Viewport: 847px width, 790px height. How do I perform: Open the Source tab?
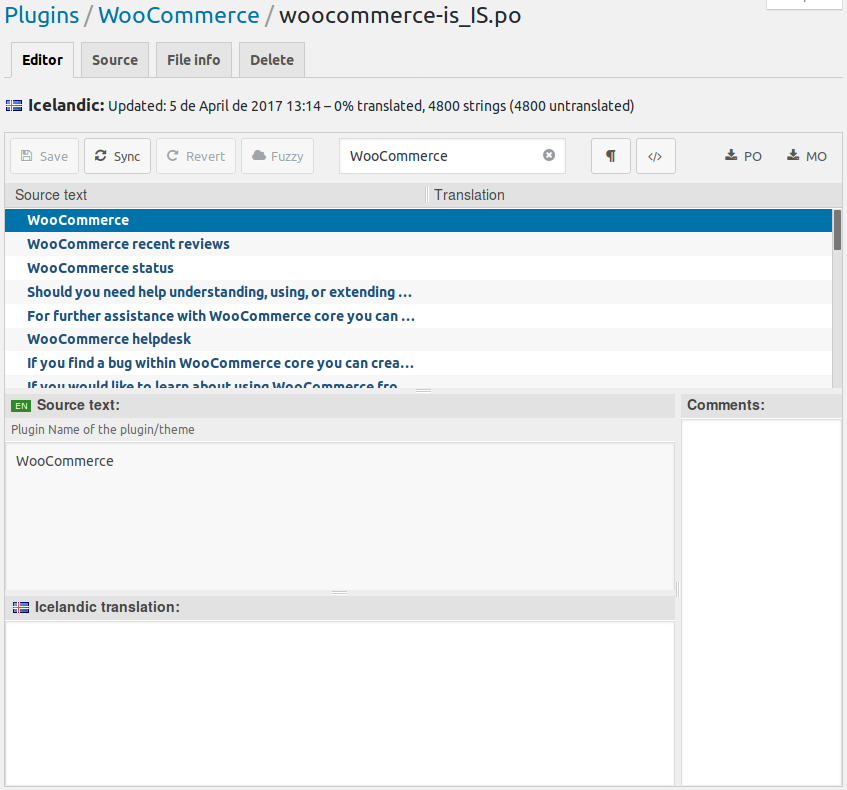pos(114,60)
